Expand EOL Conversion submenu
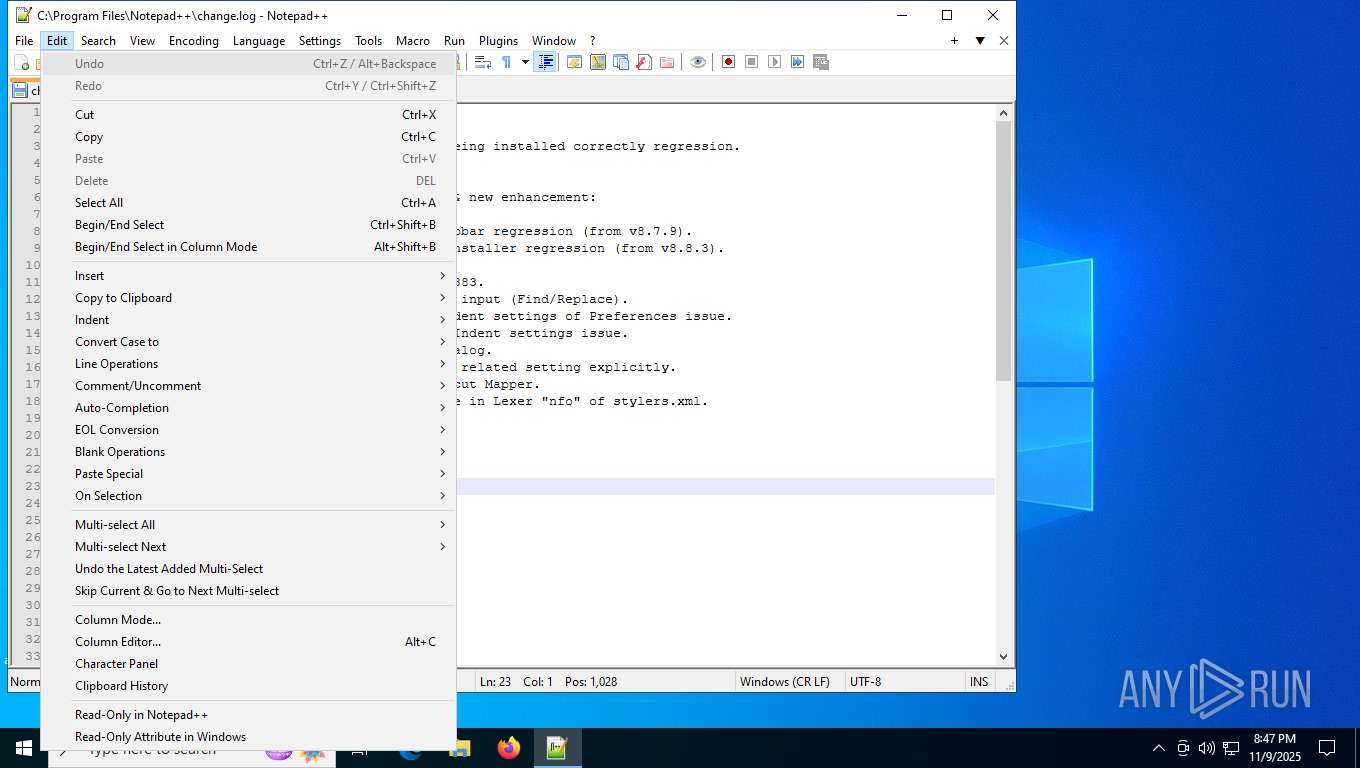The width and height of the screenshot is (1360, 768). click(x=249, y=430)
